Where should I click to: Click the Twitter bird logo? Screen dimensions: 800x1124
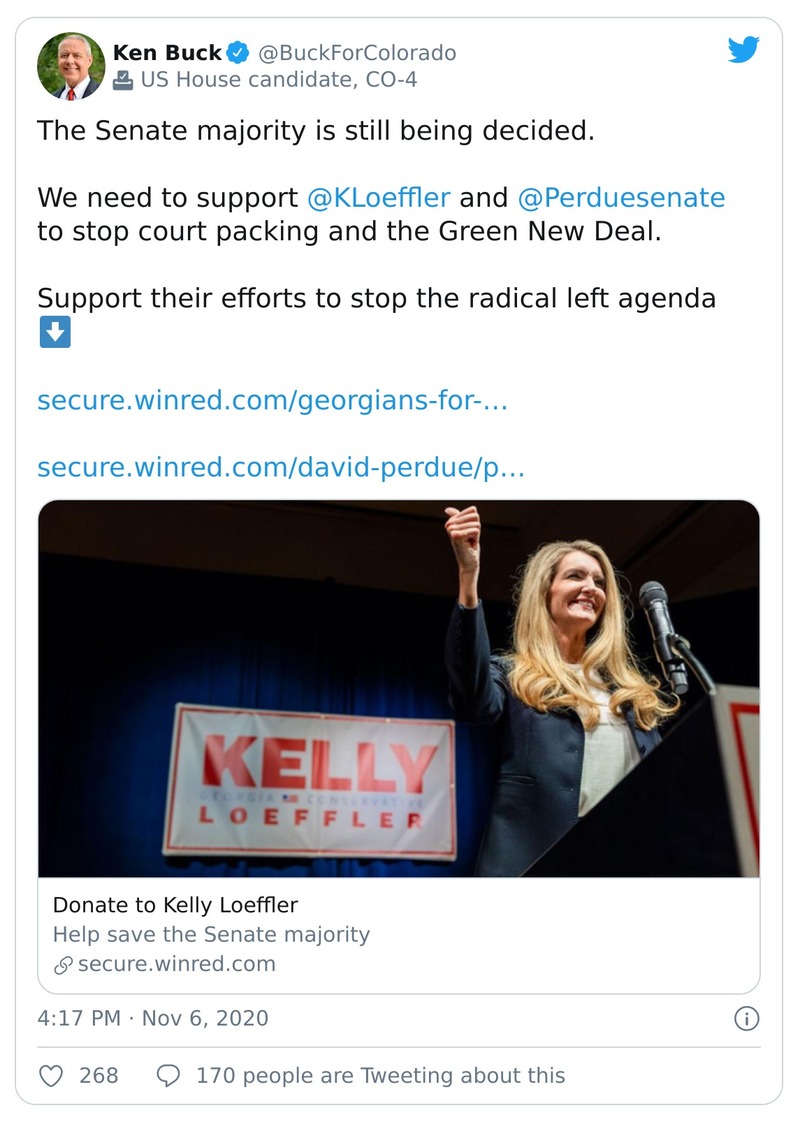[x=743, y=50]
